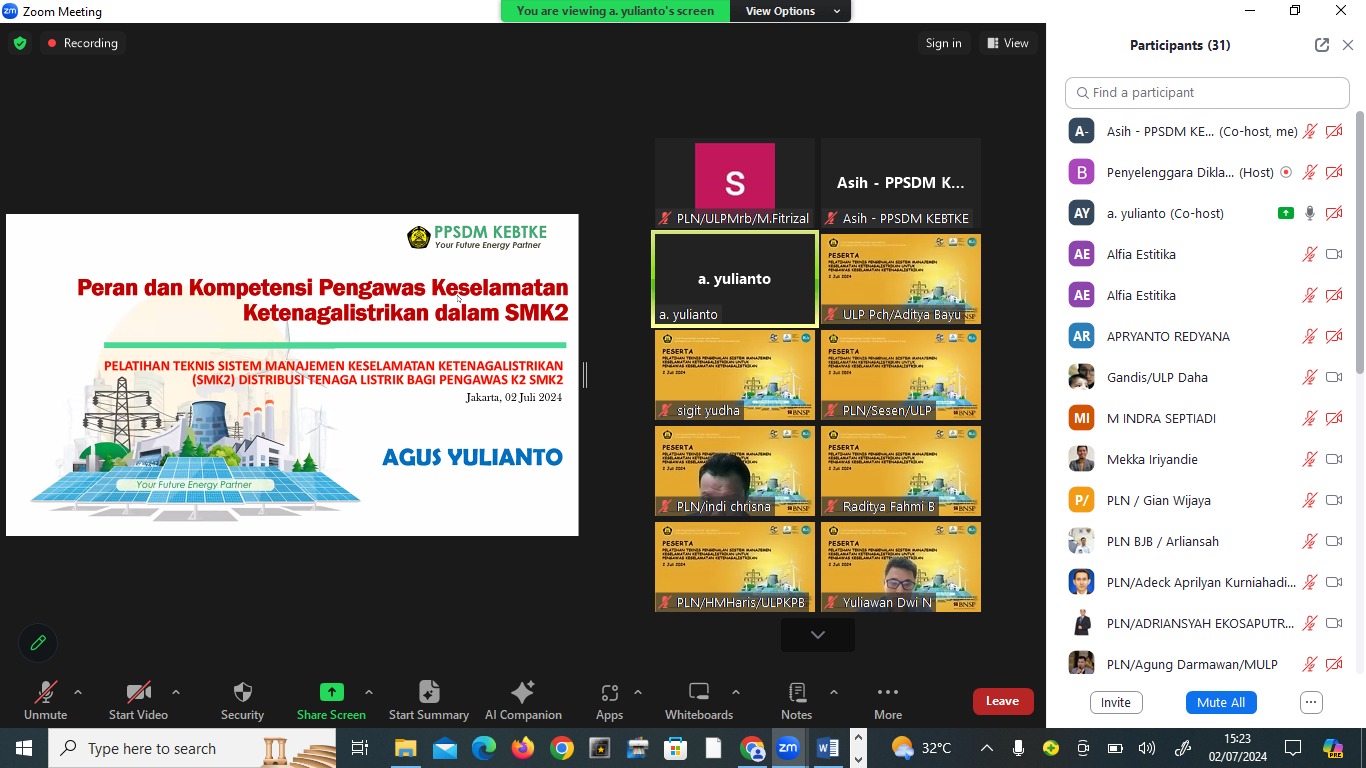Show hidden system tray icons
Image resolution: width=1366 pixels, height=768 pixels.
coord(986,748)
